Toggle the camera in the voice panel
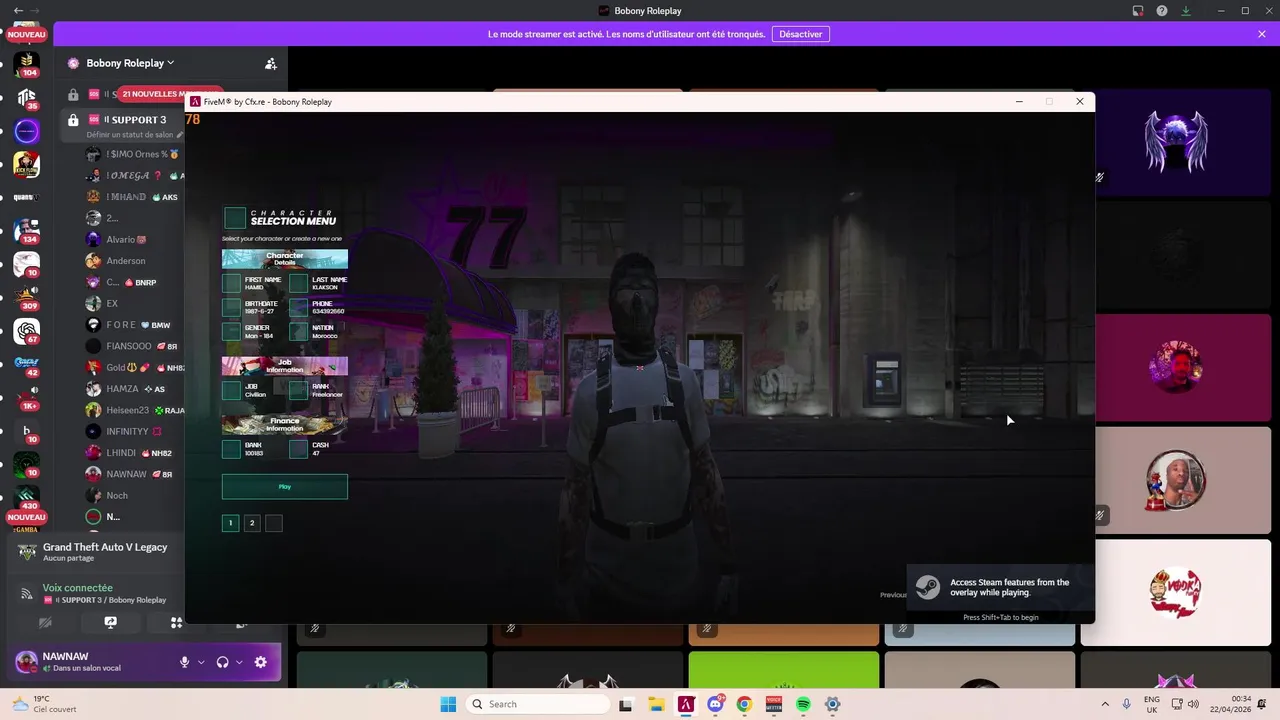 tap(45, 622)
